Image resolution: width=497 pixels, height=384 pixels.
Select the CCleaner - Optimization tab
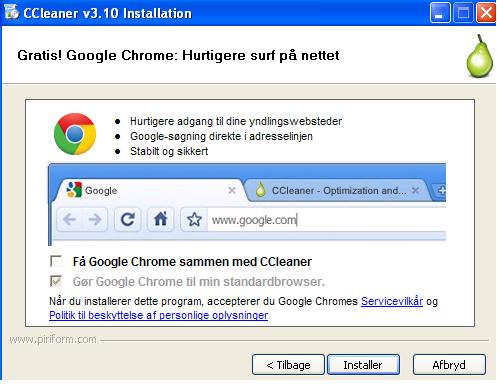(x=337, y=190)
